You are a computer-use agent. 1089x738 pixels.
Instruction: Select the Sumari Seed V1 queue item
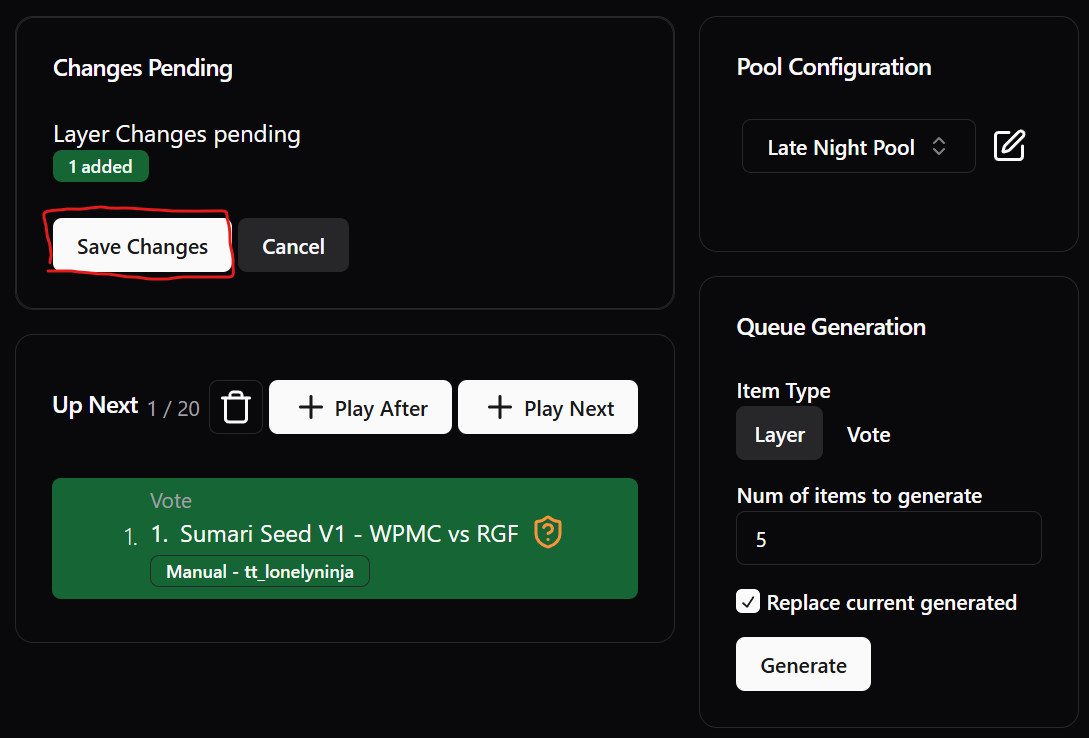click(344, 538)
